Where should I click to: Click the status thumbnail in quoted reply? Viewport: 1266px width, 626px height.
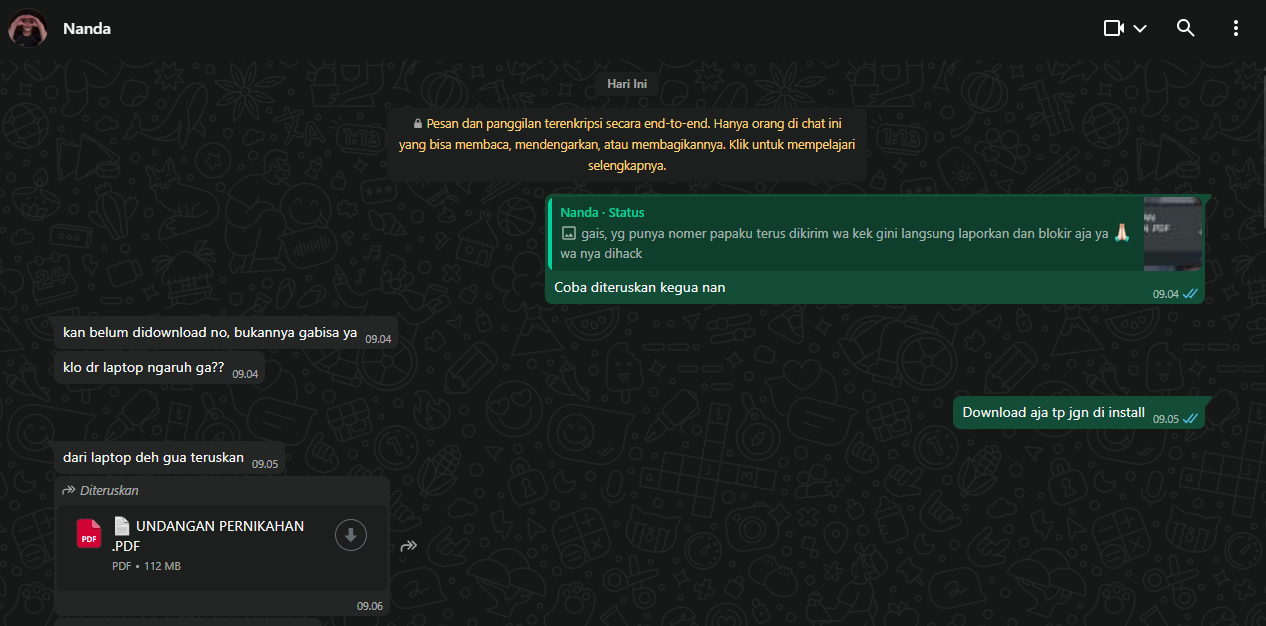[x=1172, y=233]
